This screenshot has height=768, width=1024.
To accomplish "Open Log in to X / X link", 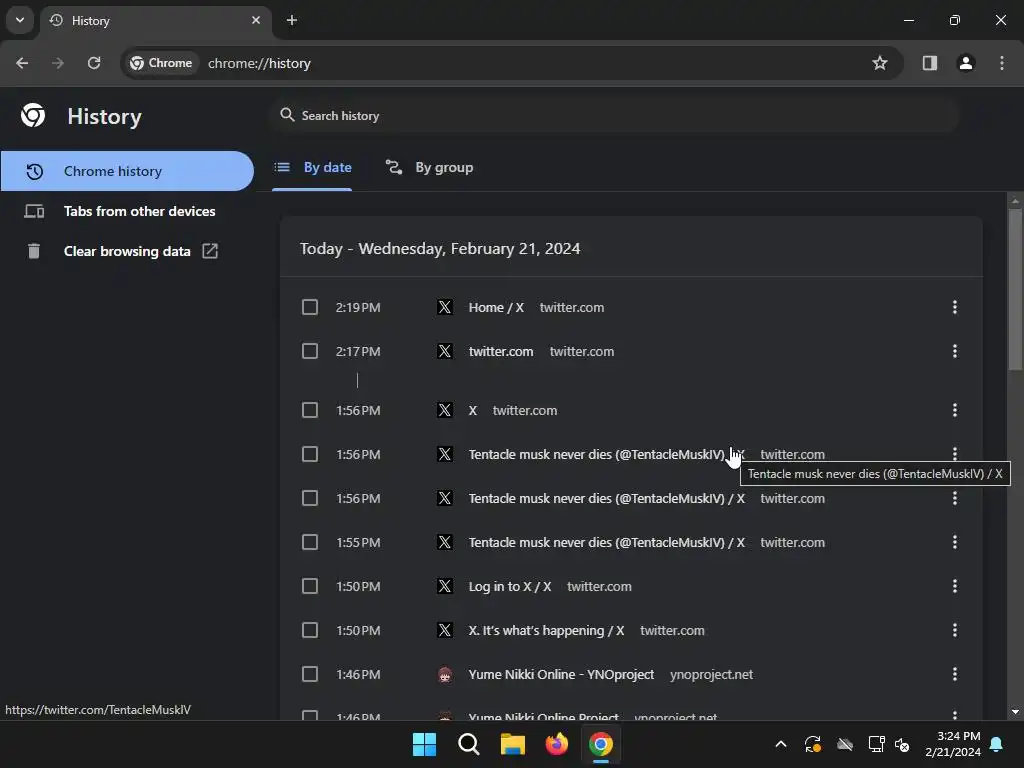I will tap(509, 586).
